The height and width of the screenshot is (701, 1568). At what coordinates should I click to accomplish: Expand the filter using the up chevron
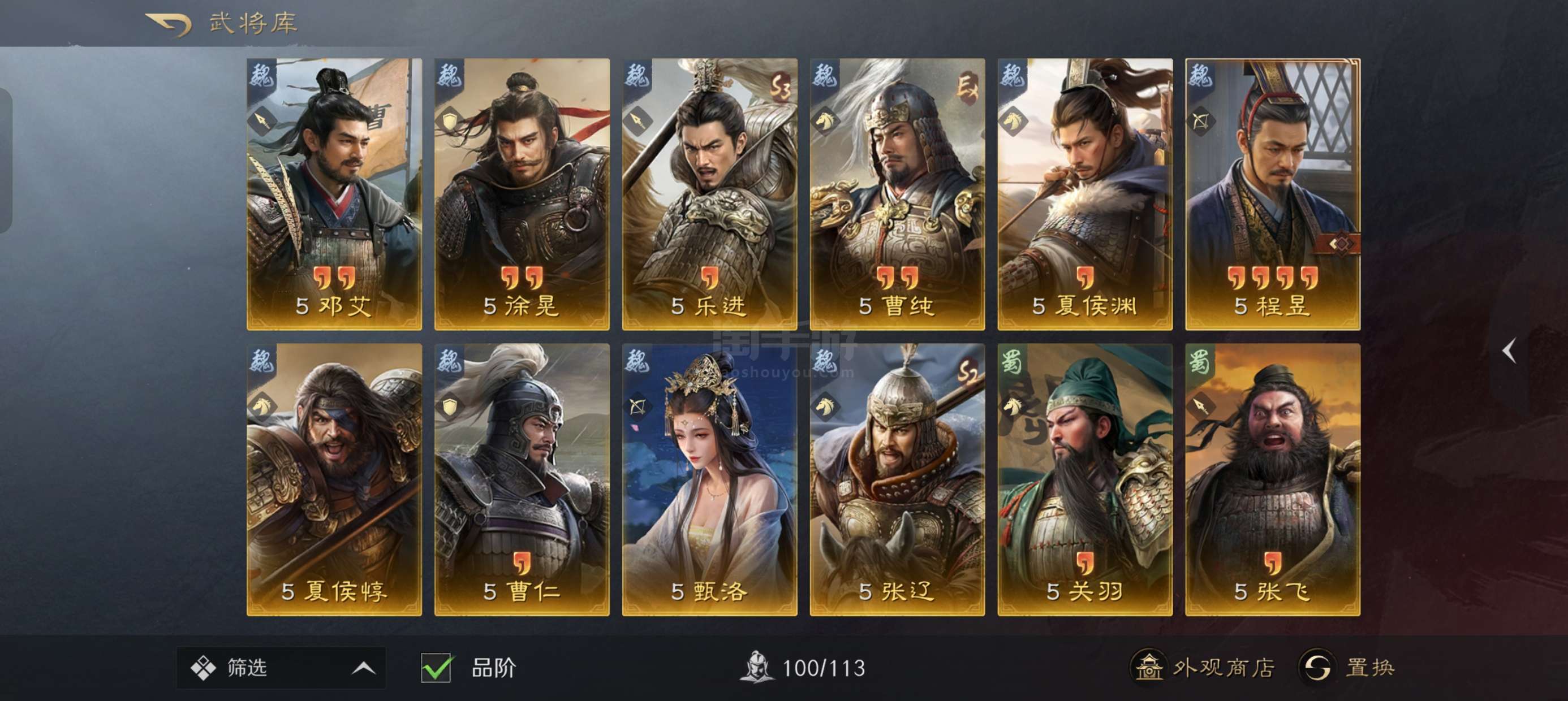click(x=363, y=668)
